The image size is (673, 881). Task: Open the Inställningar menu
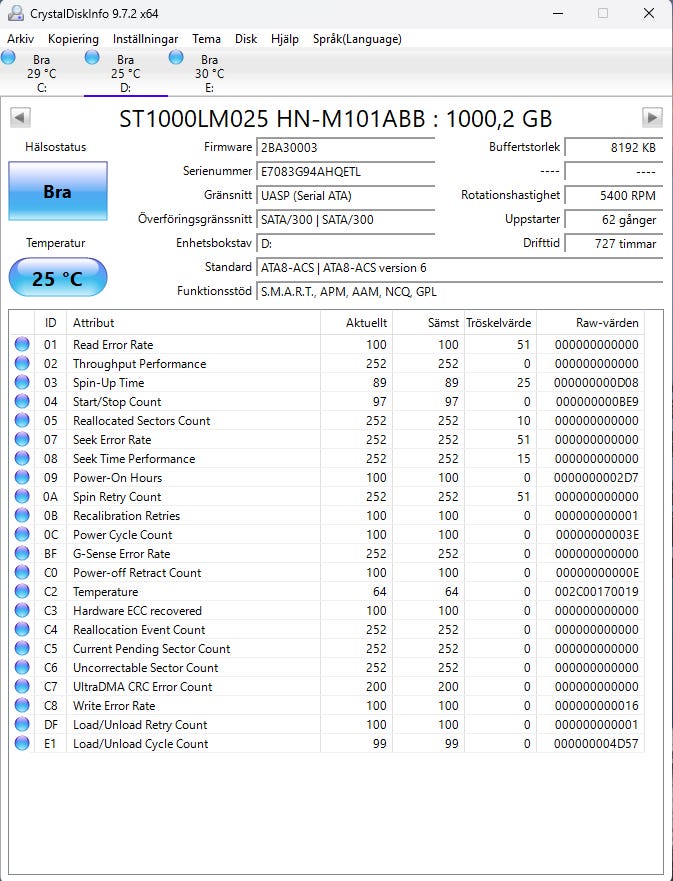(145, 39)
